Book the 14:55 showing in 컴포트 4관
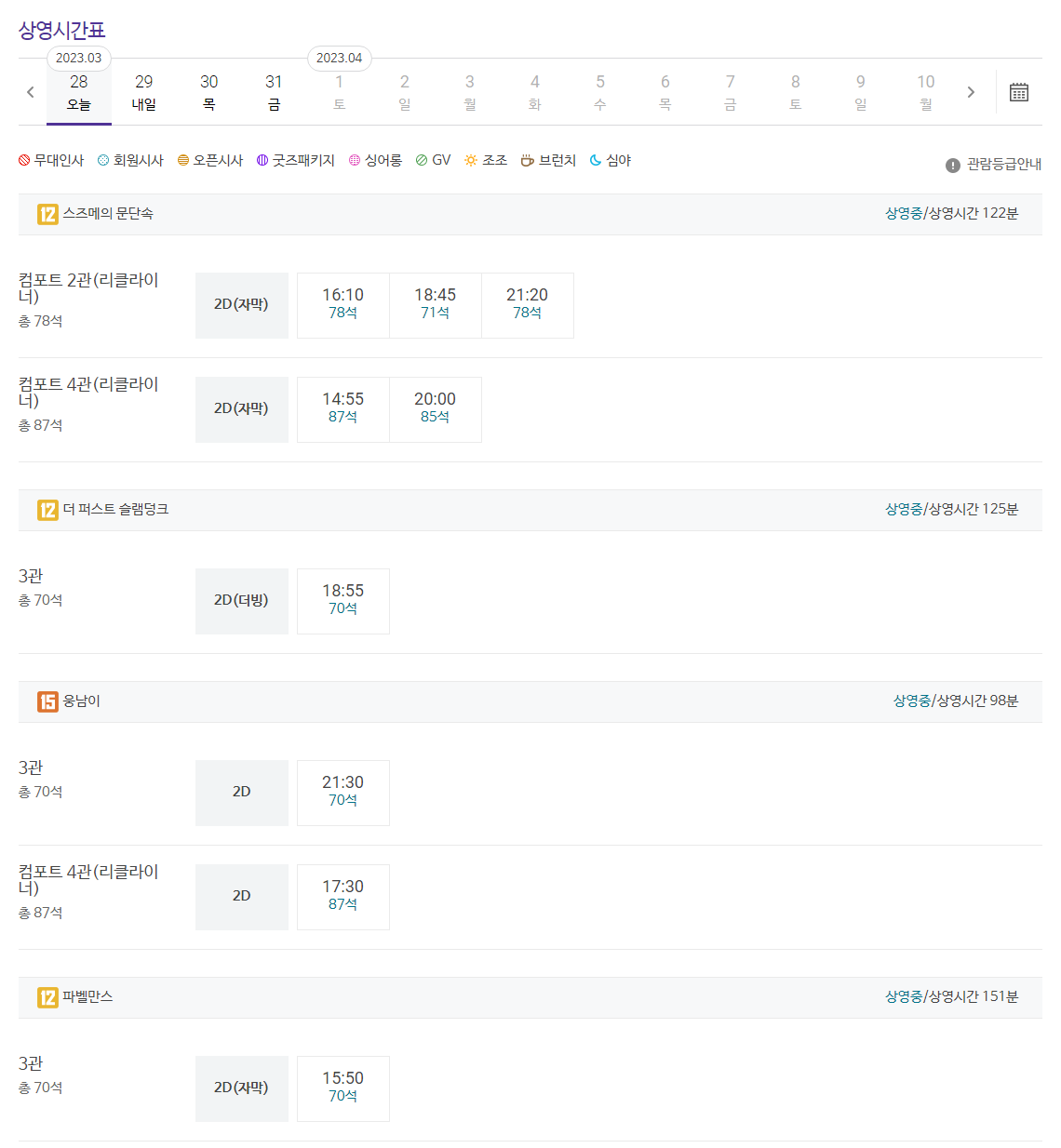 pyautogui.click(x=343, y=409)
